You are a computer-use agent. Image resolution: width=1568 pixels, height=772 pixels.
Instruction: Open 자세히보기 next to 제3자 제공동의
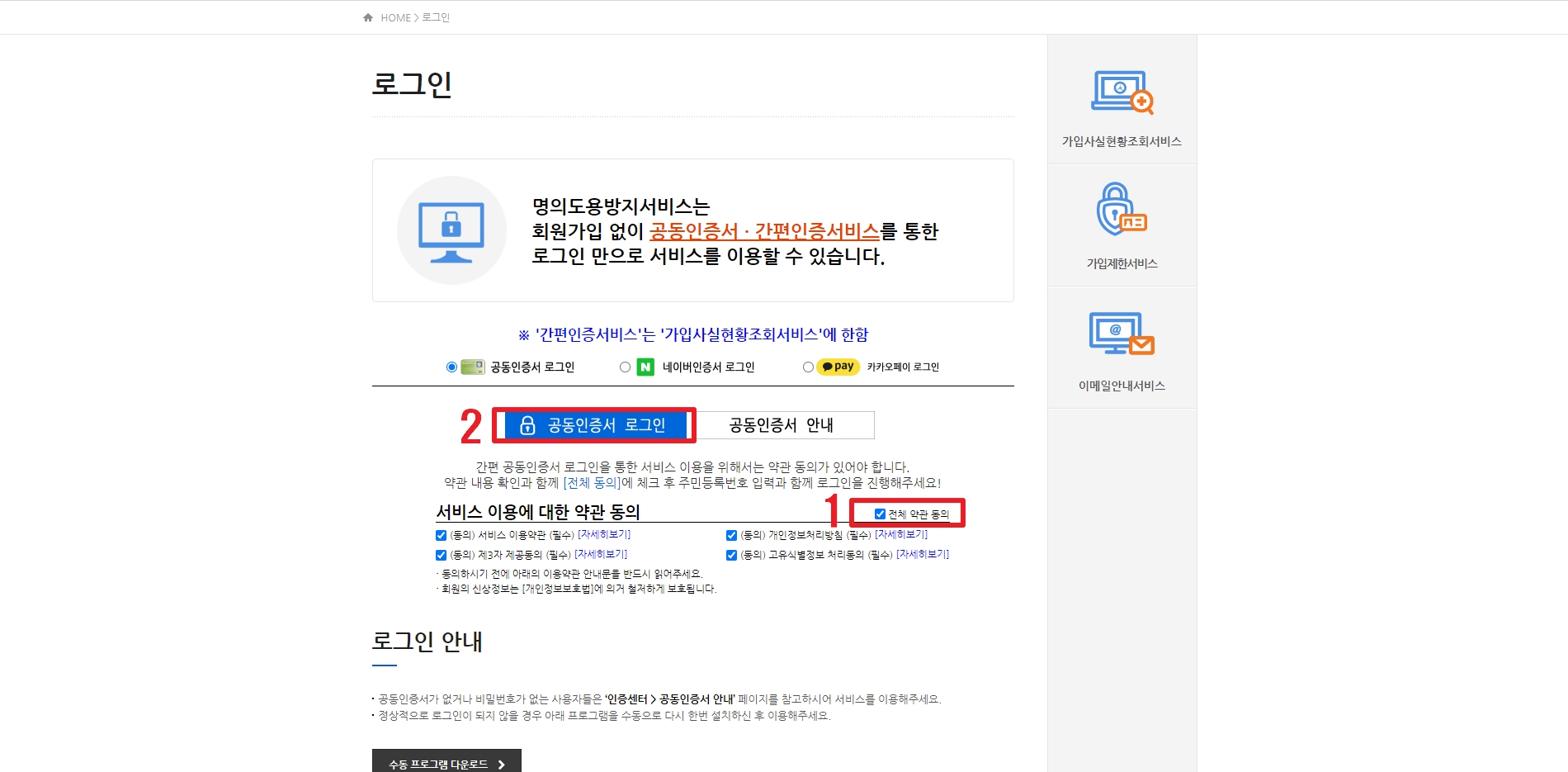click(x=601, y=553)
